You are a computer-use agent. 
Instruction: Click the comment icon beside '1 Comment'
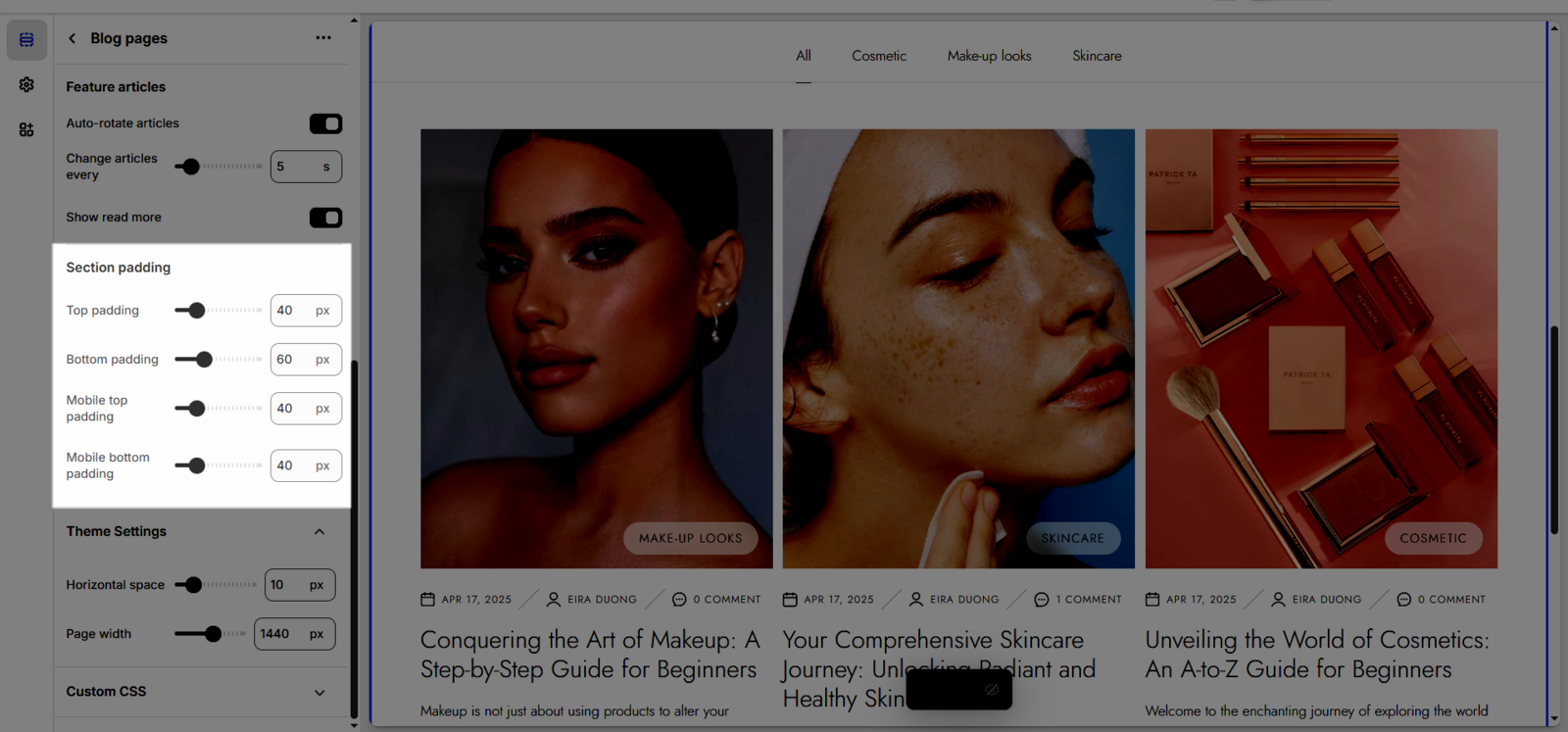click(x=1042, y=600)
